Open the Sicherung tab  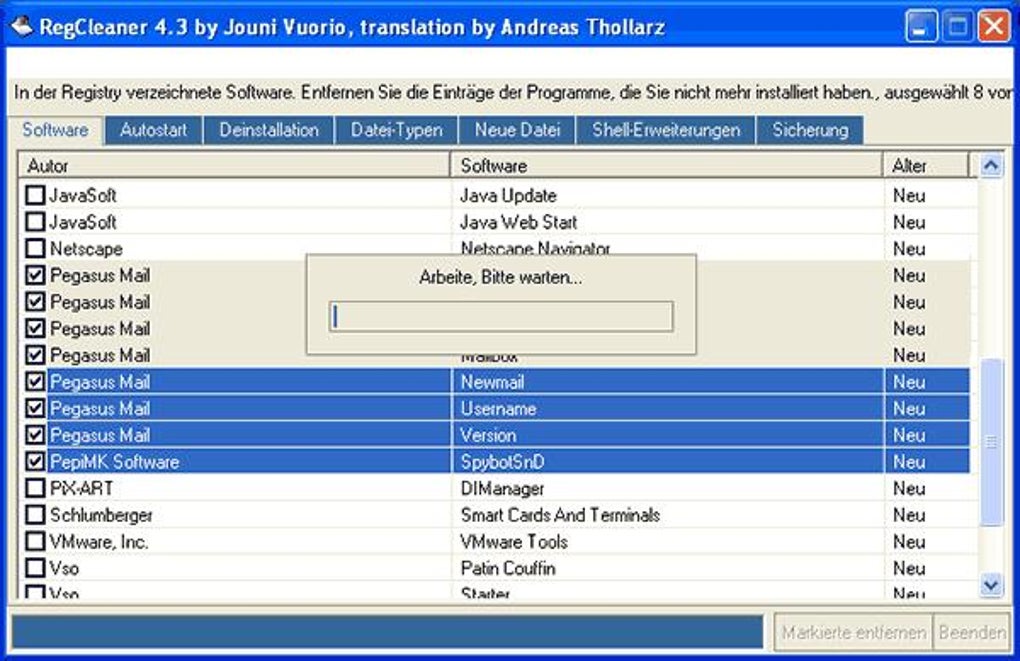(x=810, y=130)
